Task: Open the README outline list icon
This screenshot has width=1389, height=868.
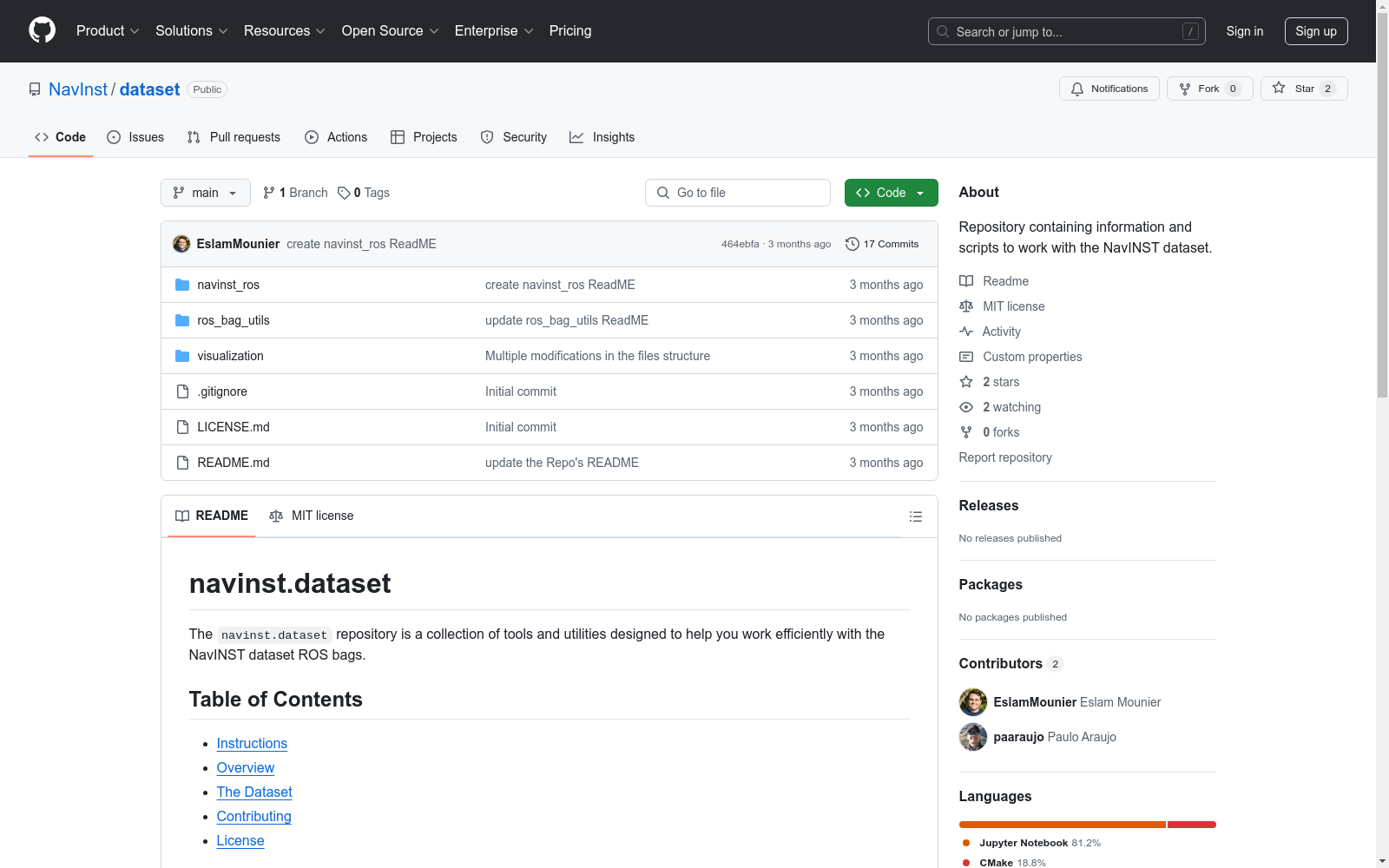Action: point(915,516)
